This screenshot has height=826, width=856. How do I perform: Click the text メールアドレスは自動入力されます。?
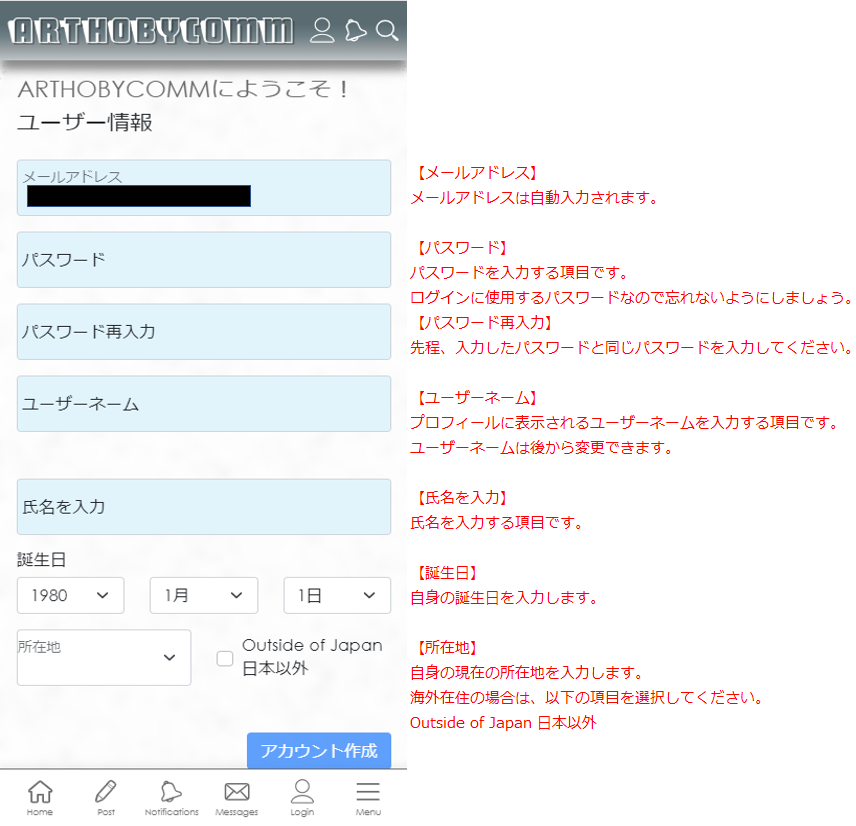[535, 198]
